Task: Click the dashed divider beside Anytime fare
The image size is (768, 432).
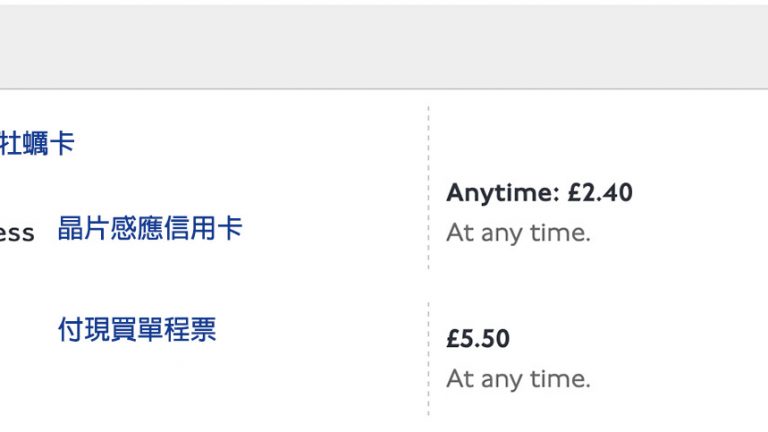Action: (x=429, y=190)
